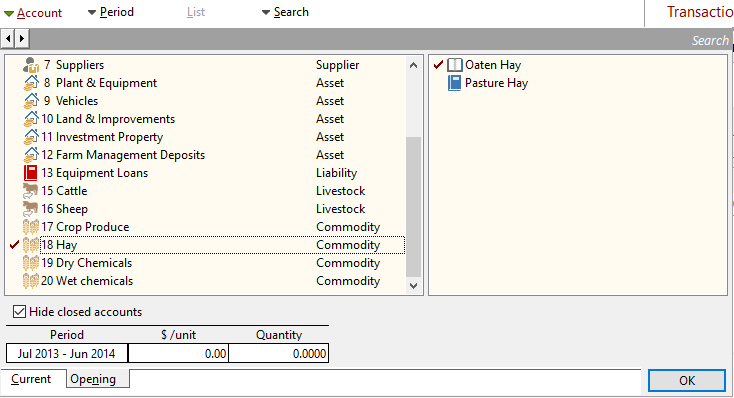734x398 pixels.
Task: Click the Cattle livestock icon
Action: [30, 191]
